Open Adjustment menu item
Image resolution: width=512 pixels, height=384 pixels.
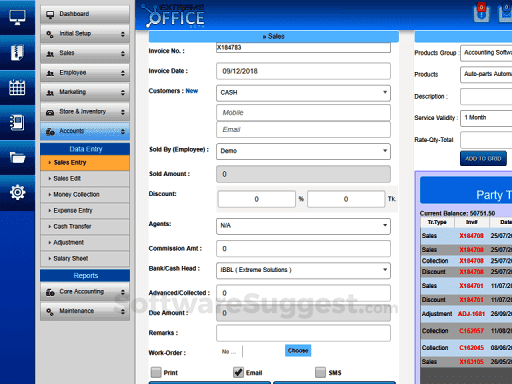click(85, 243)
